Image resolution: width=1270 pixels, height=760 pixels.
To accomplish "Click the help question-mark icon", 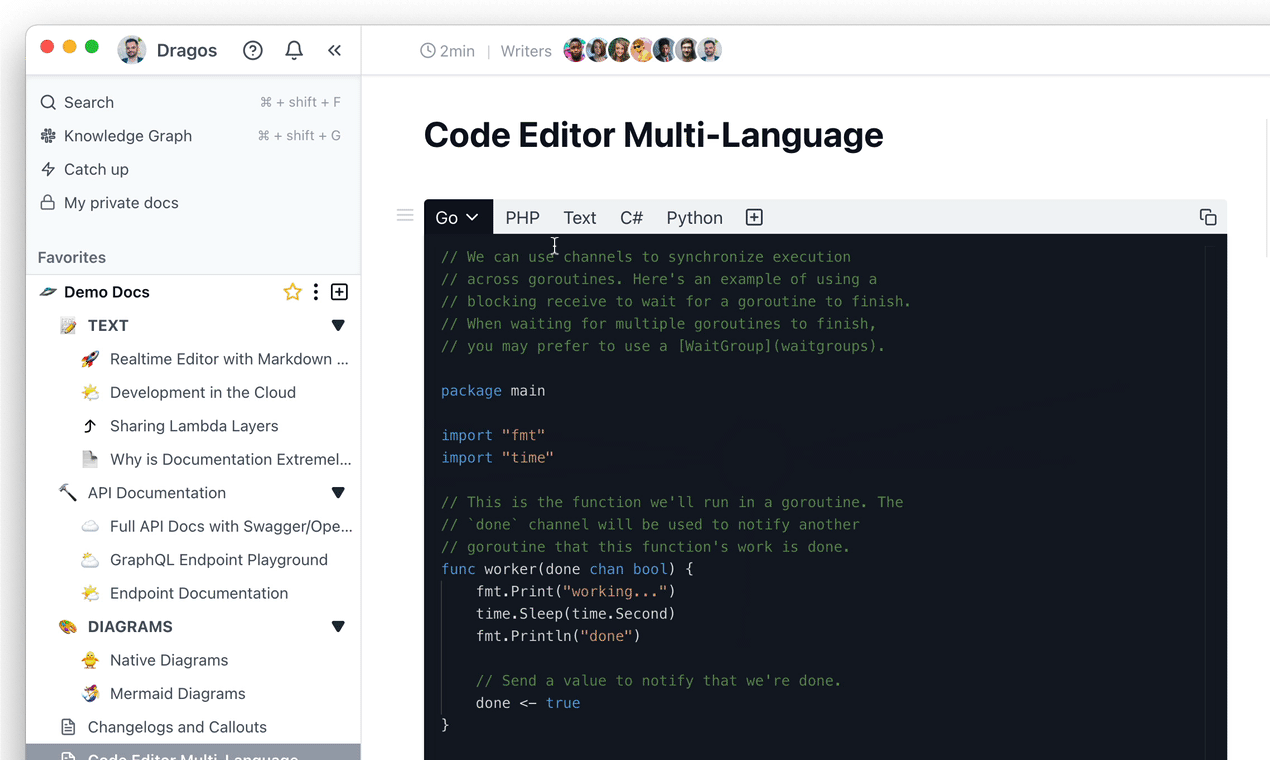I will (252, 49).
